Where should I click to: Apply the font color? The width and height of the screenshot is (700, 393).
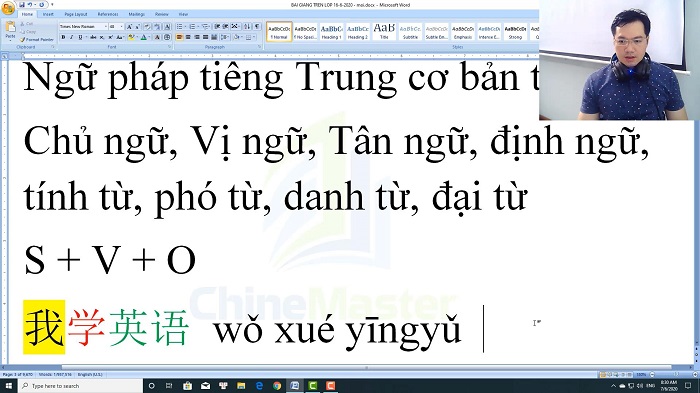(144, 37)
